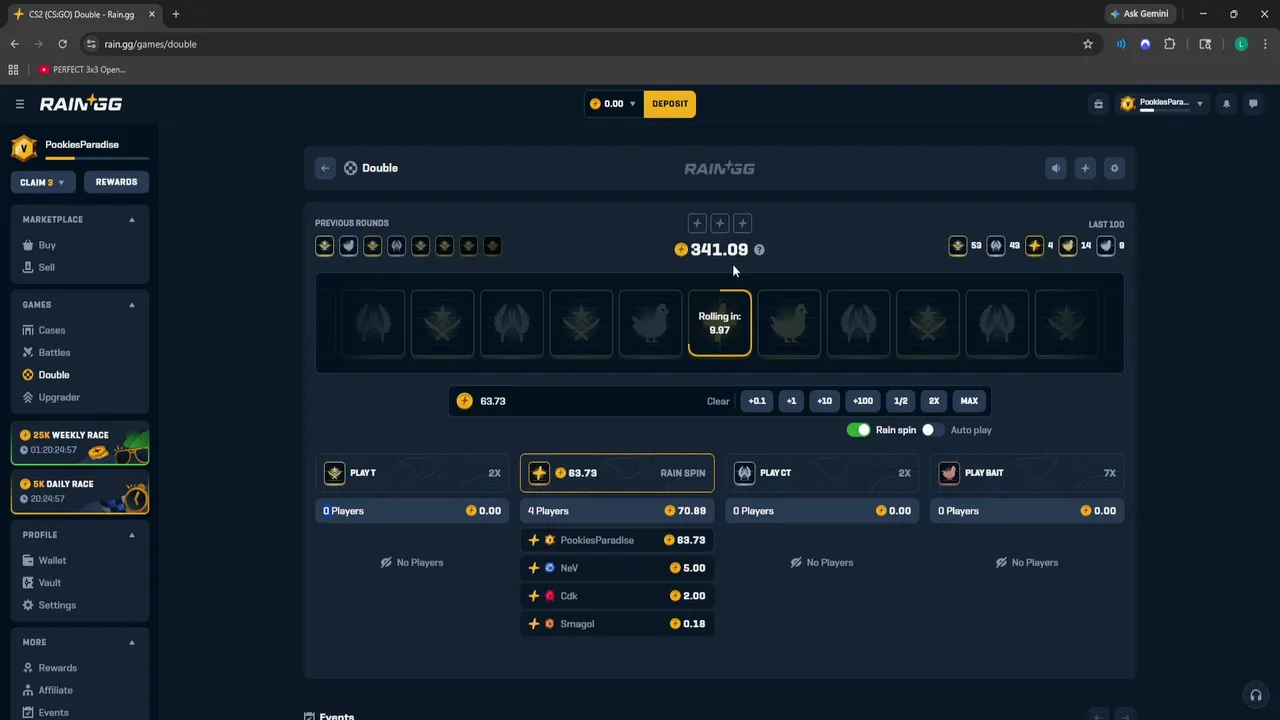Open the Upgrader game
Viewport: 1280px width, 720px height.
[58, 397]
